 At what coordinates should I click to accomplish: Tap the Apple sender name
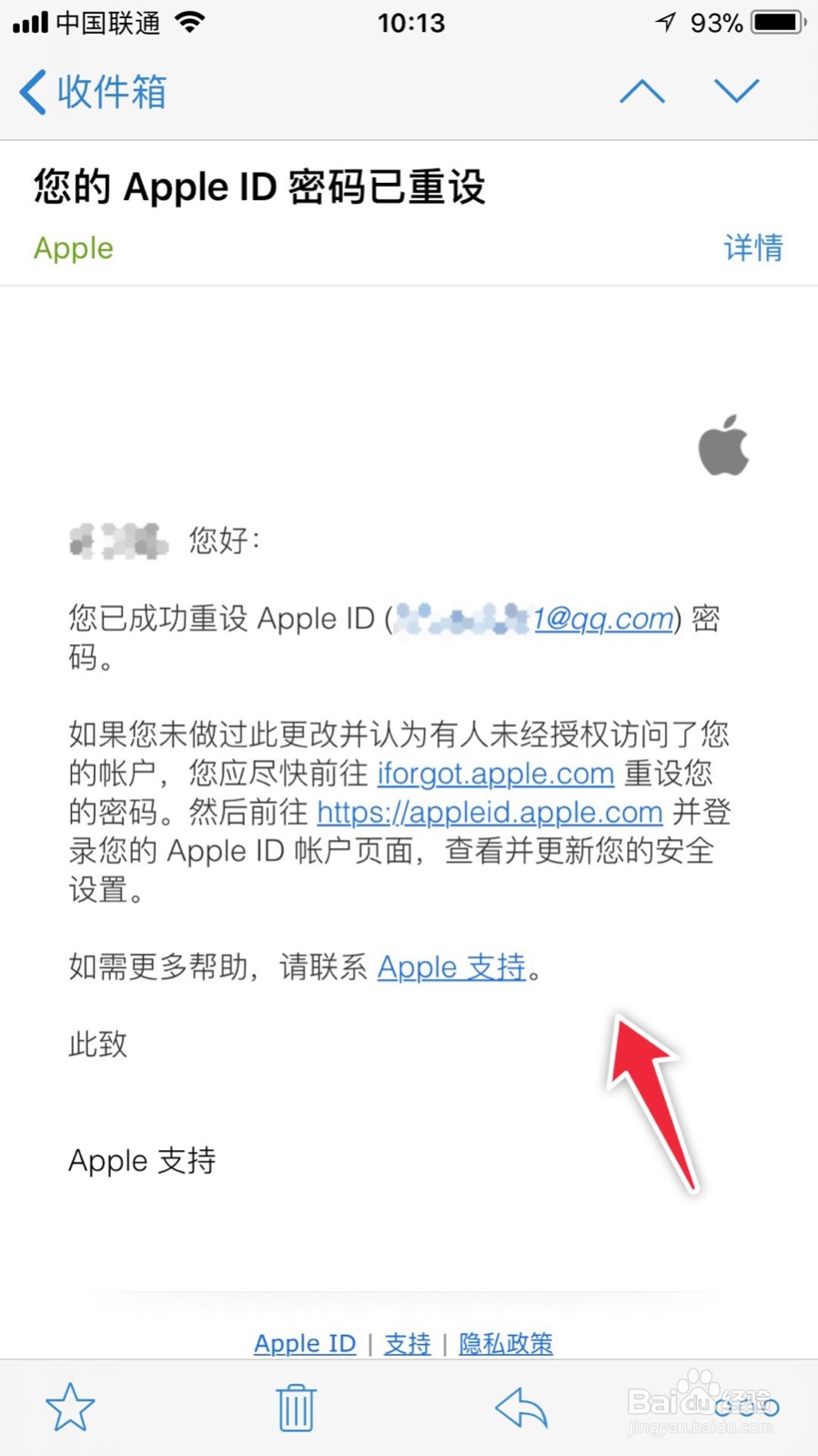[74, 248]
